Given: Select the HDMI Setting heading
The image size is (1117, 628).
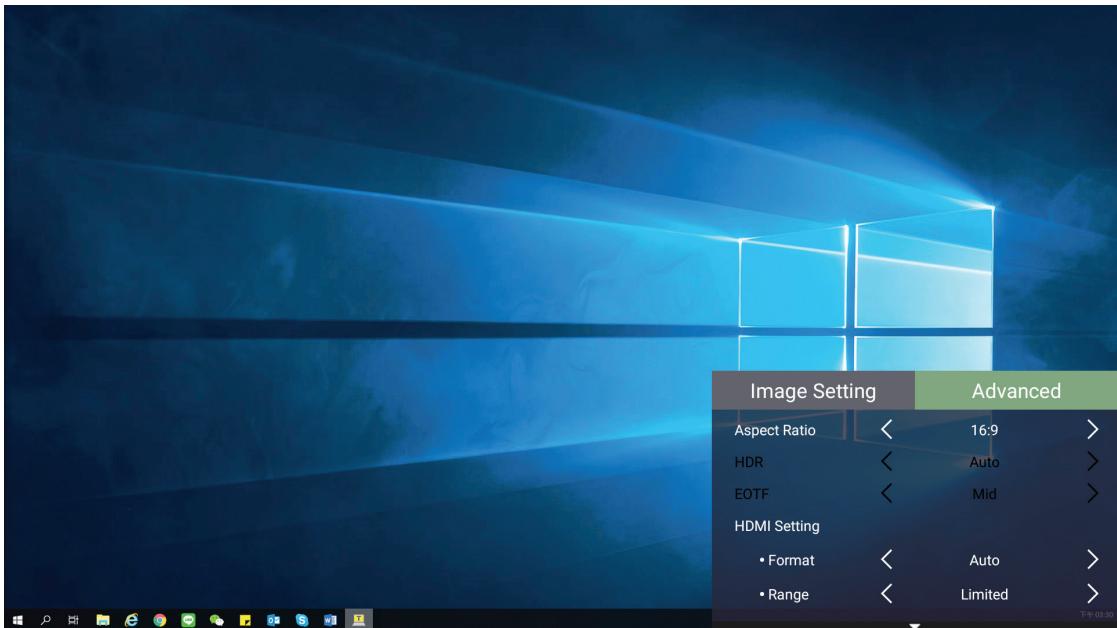Looking at the screenshot, I should [776, 526].
